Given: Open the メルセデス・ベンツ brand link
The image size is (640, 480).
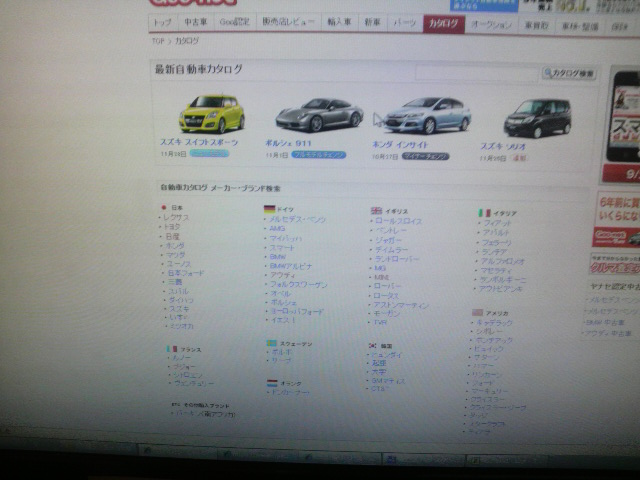Looking at the screenshot, I should coord(297,219).
